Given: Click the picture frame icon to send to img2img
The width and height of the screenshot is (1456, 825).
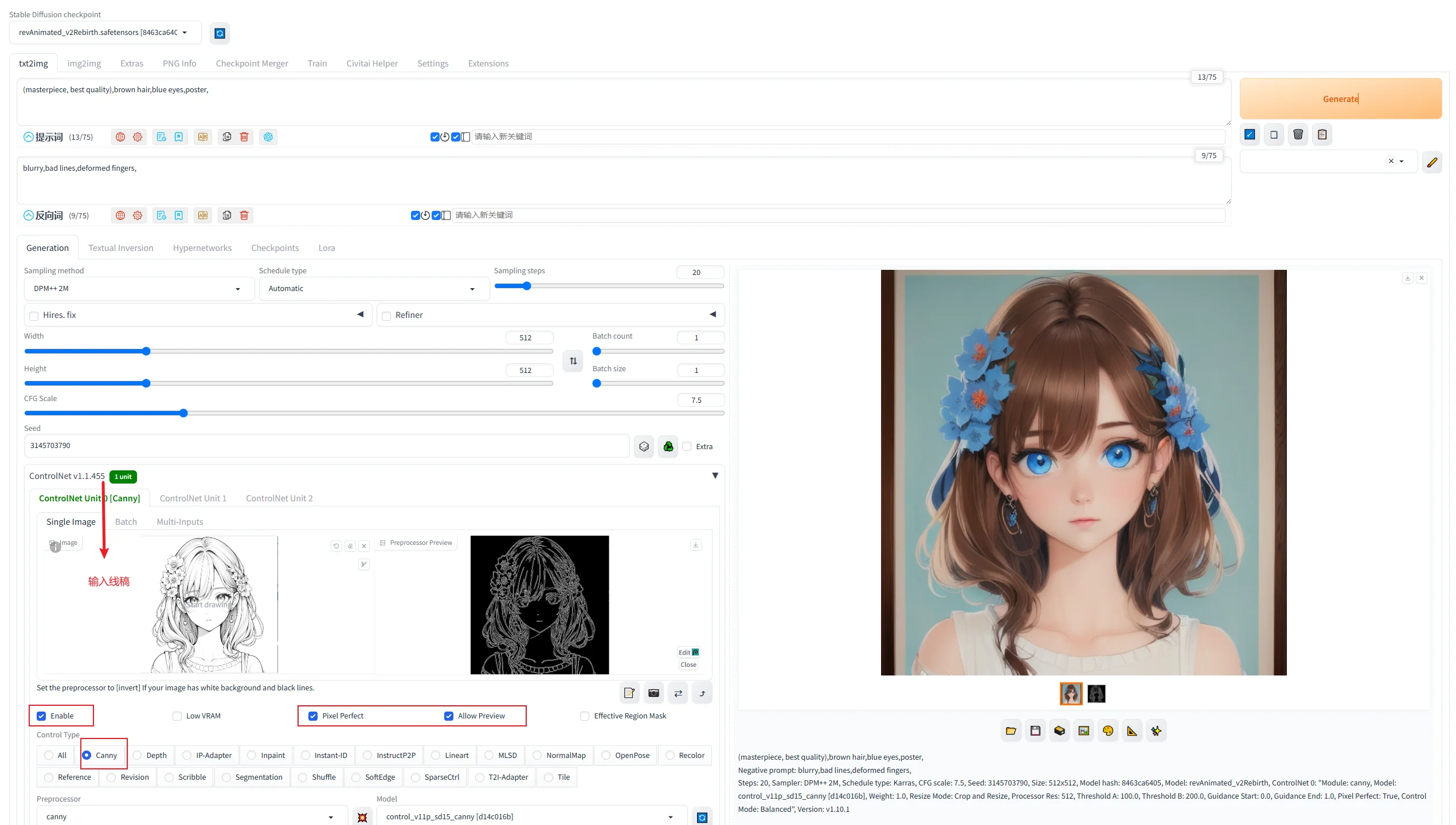Looking at the screenshot, I should coord(1084,731).
